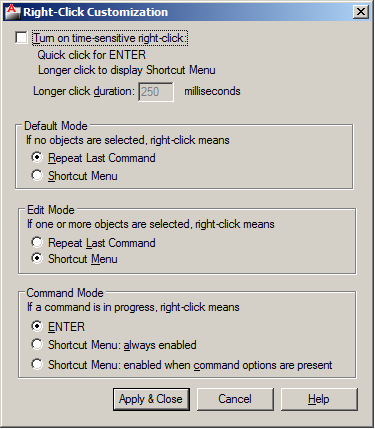Click the Apply & Close button
This screenshot has width=375, height=429.
[x=151, y=399]
